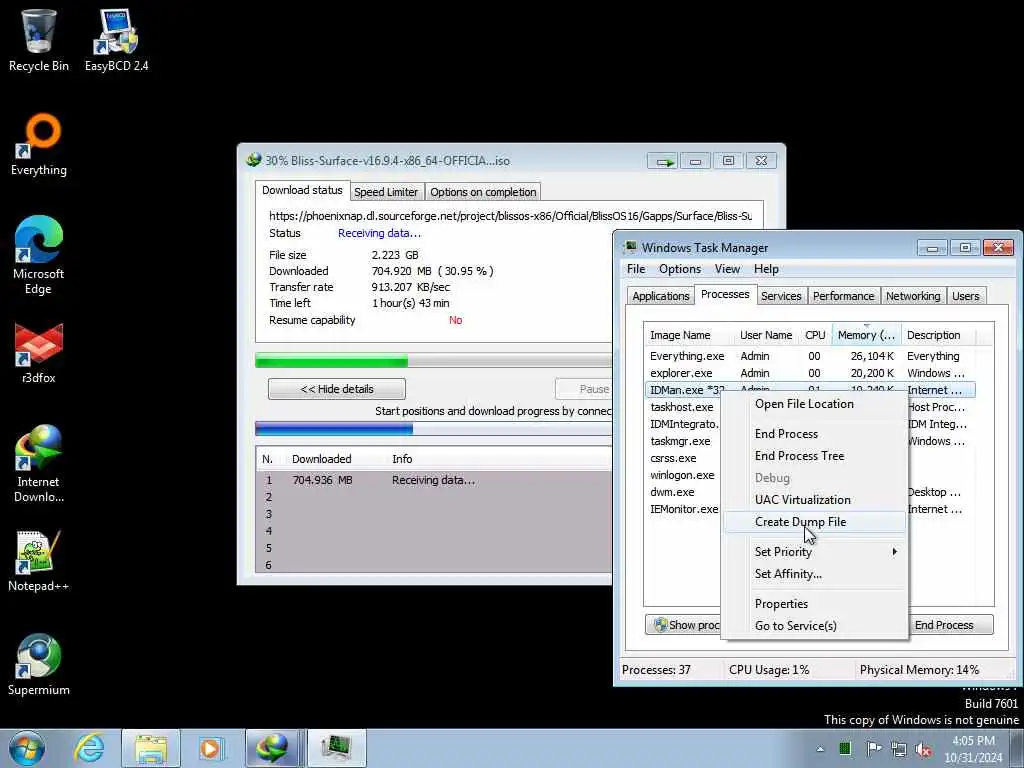Switch to the Speed Limiter tab
This screenshot has width=1024, height=768.
click(386, 192)
